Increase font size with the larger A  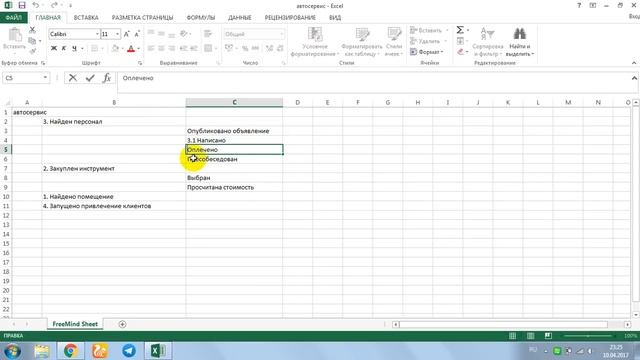click(127, 34)
